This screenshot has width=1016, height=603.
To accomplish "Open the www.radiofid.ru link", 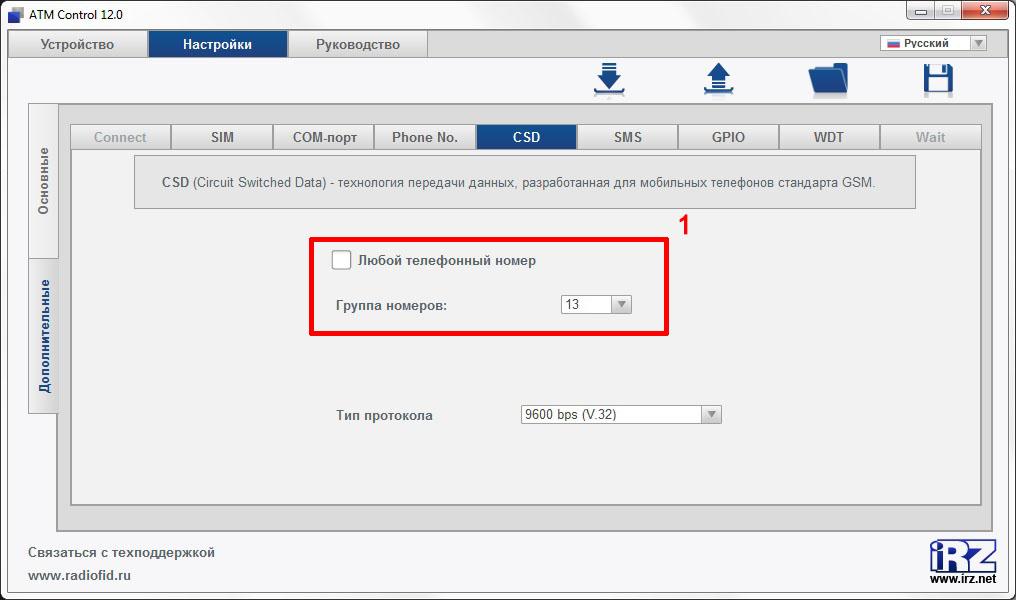I will coord(79,575).
